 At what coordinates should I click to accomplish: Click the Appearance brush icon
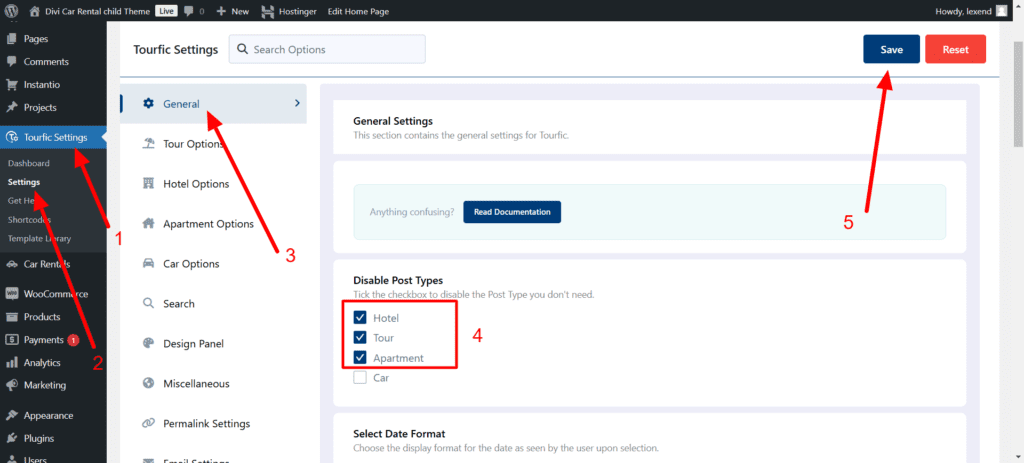(x=12, y=415)
